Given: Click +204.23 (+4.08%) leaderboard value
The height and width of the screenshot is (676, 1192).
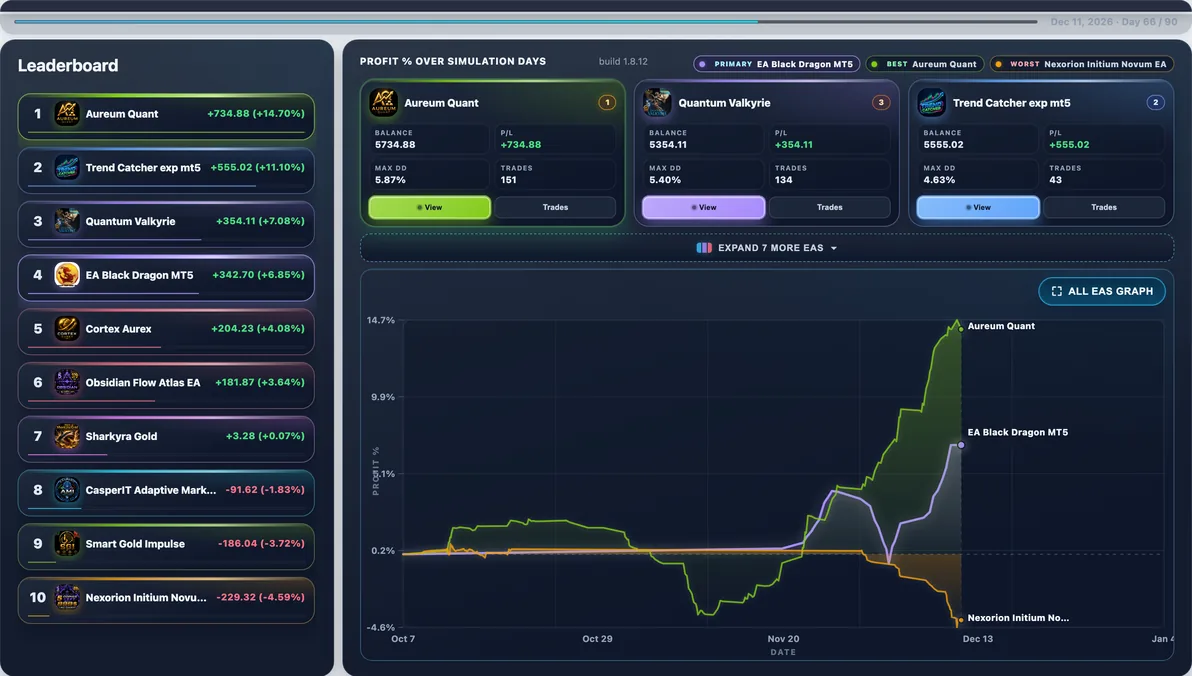Looking at the screenshot, I should [258, 328].
